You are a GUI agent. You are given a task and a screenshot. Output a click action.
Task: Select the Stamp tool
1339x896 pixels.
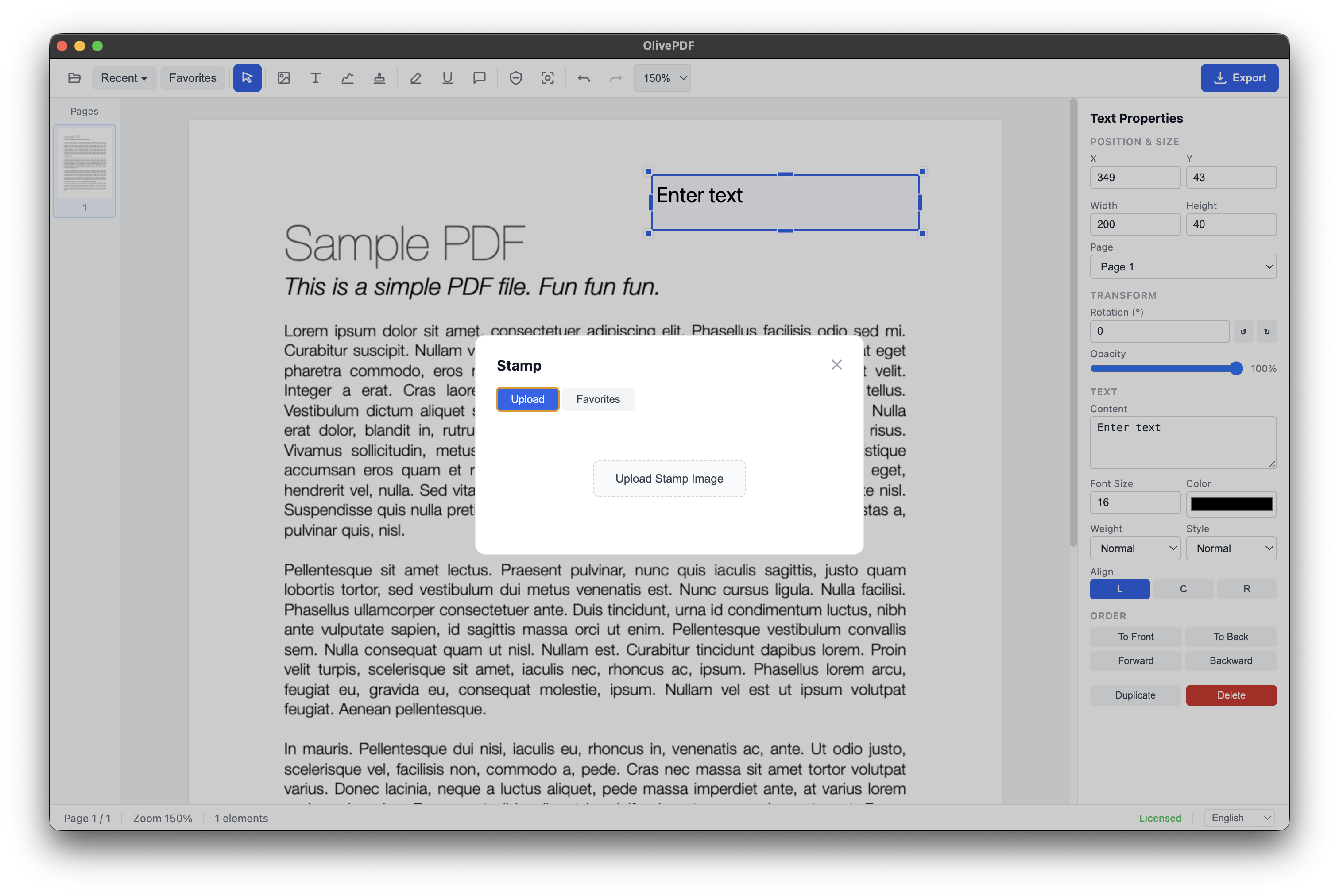pyautogui.click(x=379, y=78)
